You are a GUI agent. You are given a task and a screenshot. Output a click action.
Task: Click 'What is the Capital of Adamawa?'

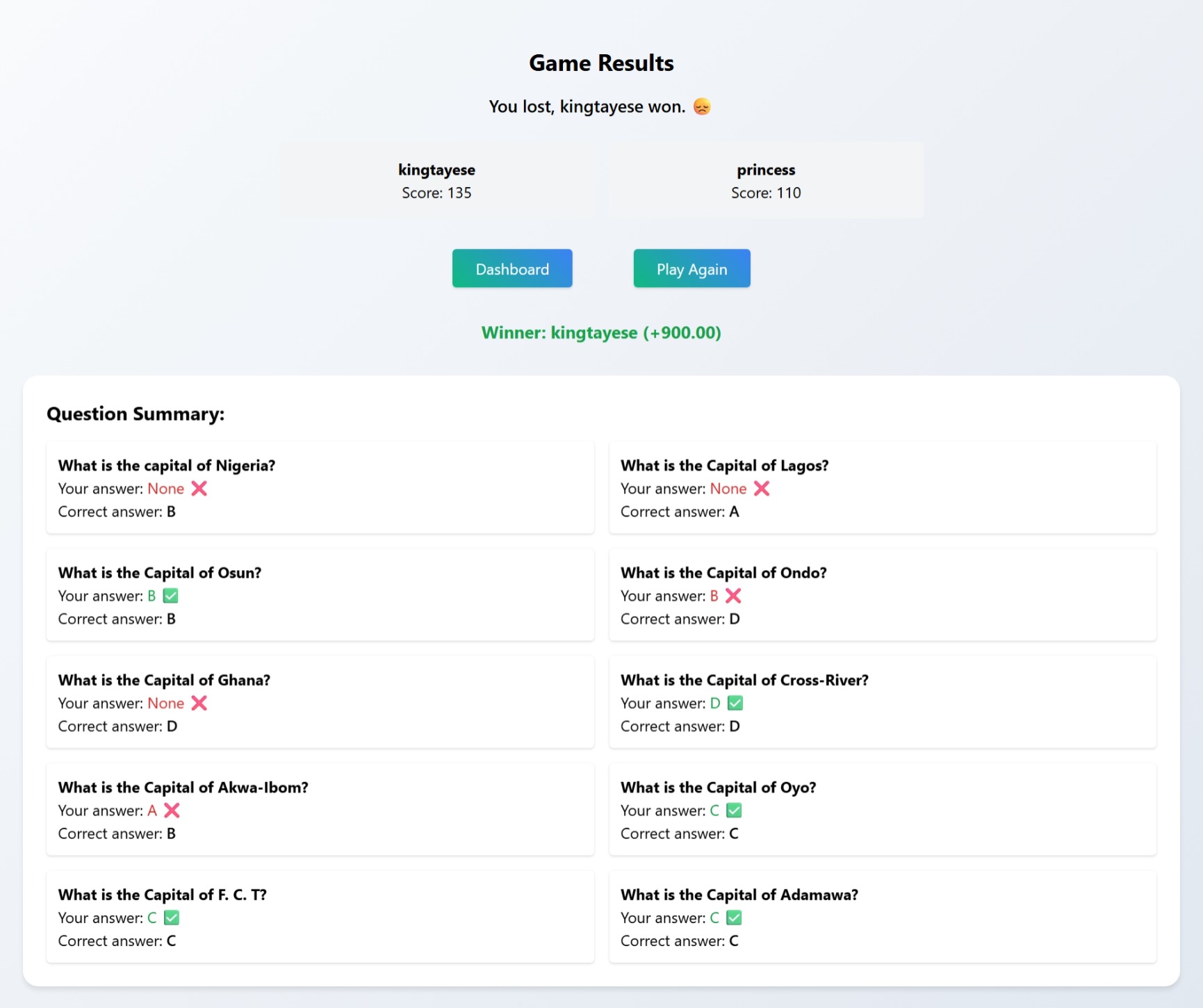pyautogui.click(x=739, y=895)
